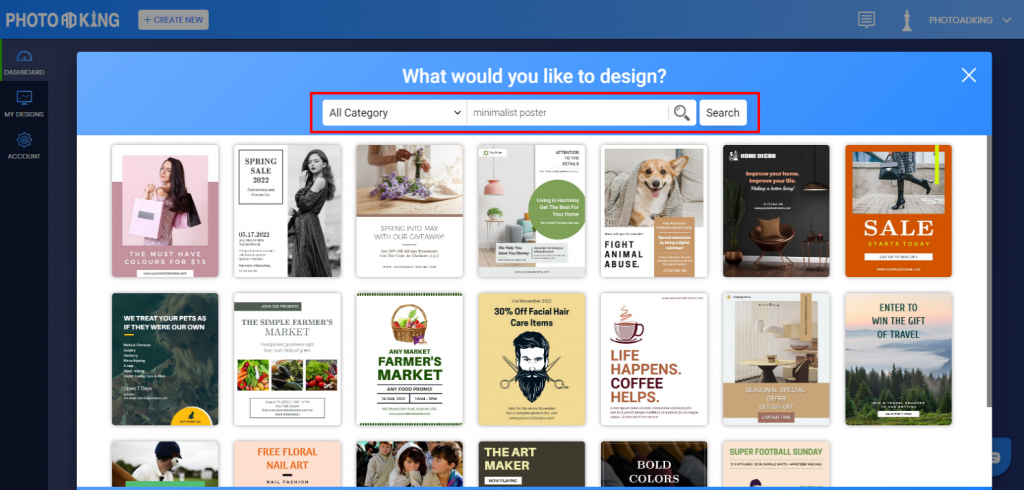Go to My Designs in sidebar
Image resolution: width=1024 pixels, height=490 pixels.
click(x=24, y=104)
